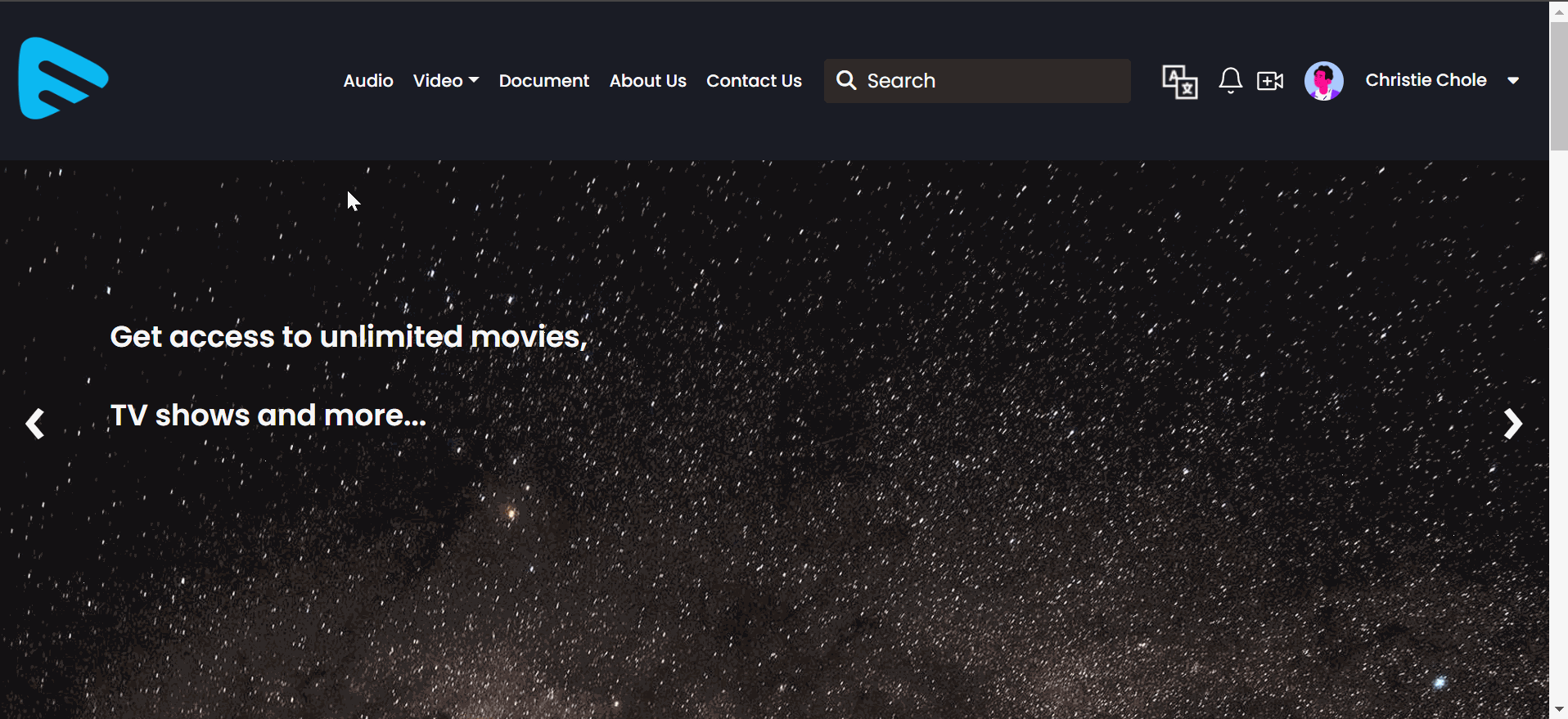The image size is (1568, 719).
Task: Advance to next slide arrow
Action: tap(1512, 424)
